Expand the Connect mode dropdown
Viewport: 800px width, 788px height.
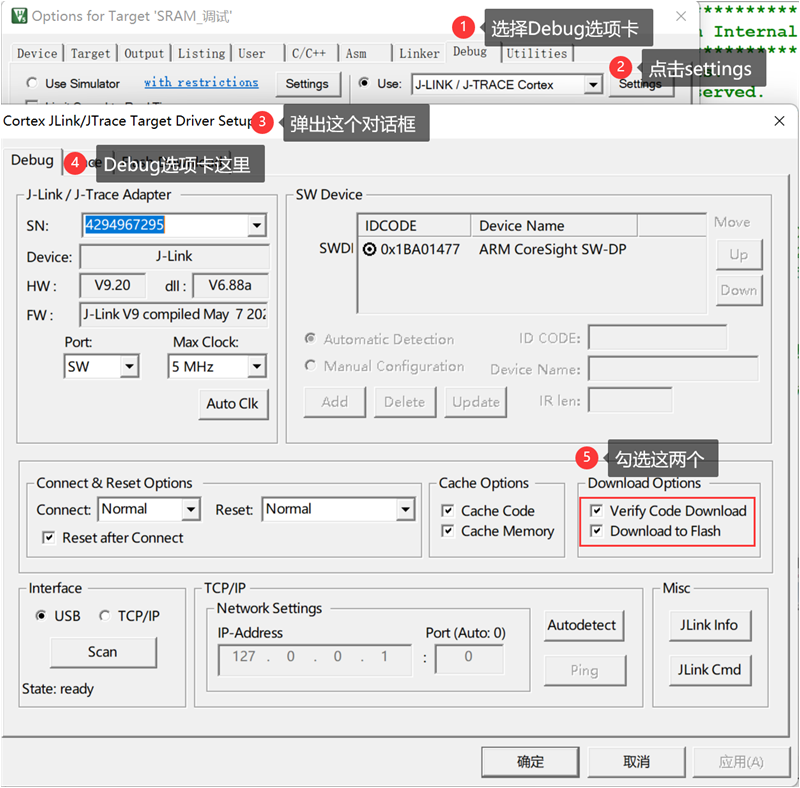pos(190,510)
